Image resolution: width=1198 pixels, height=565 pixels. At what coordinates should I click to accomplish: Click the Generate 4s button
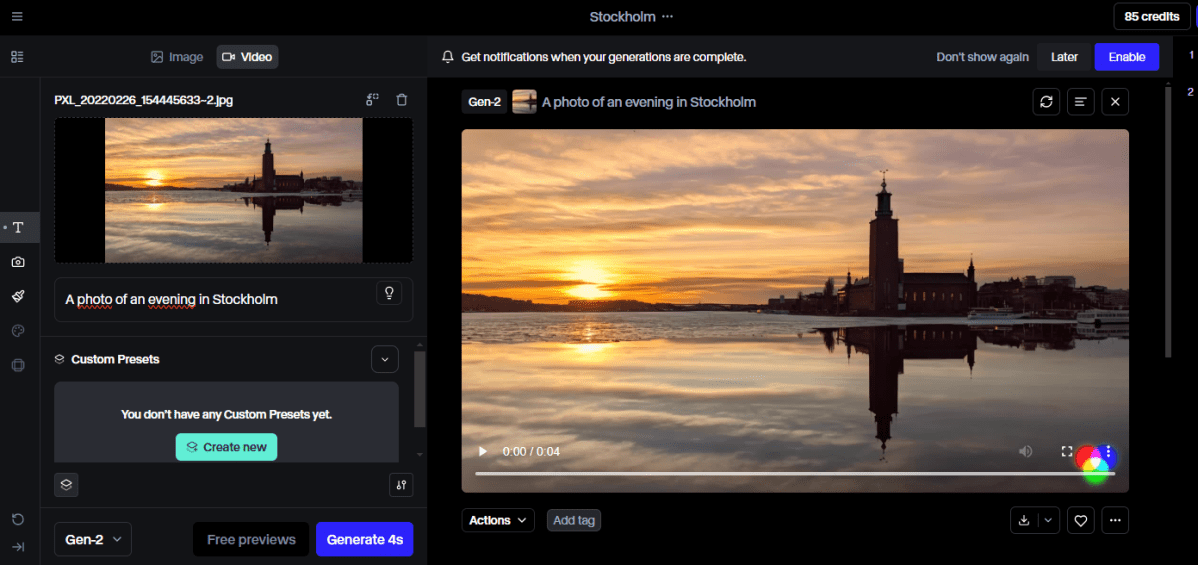click(364, 539)
